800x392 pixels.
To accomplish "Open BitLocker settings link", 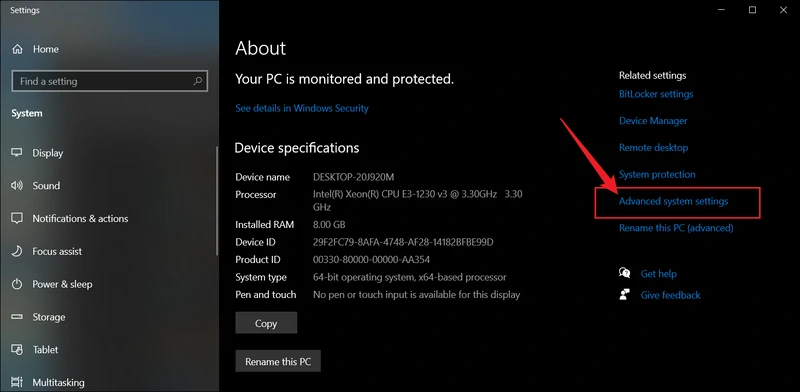I will 656,94.
